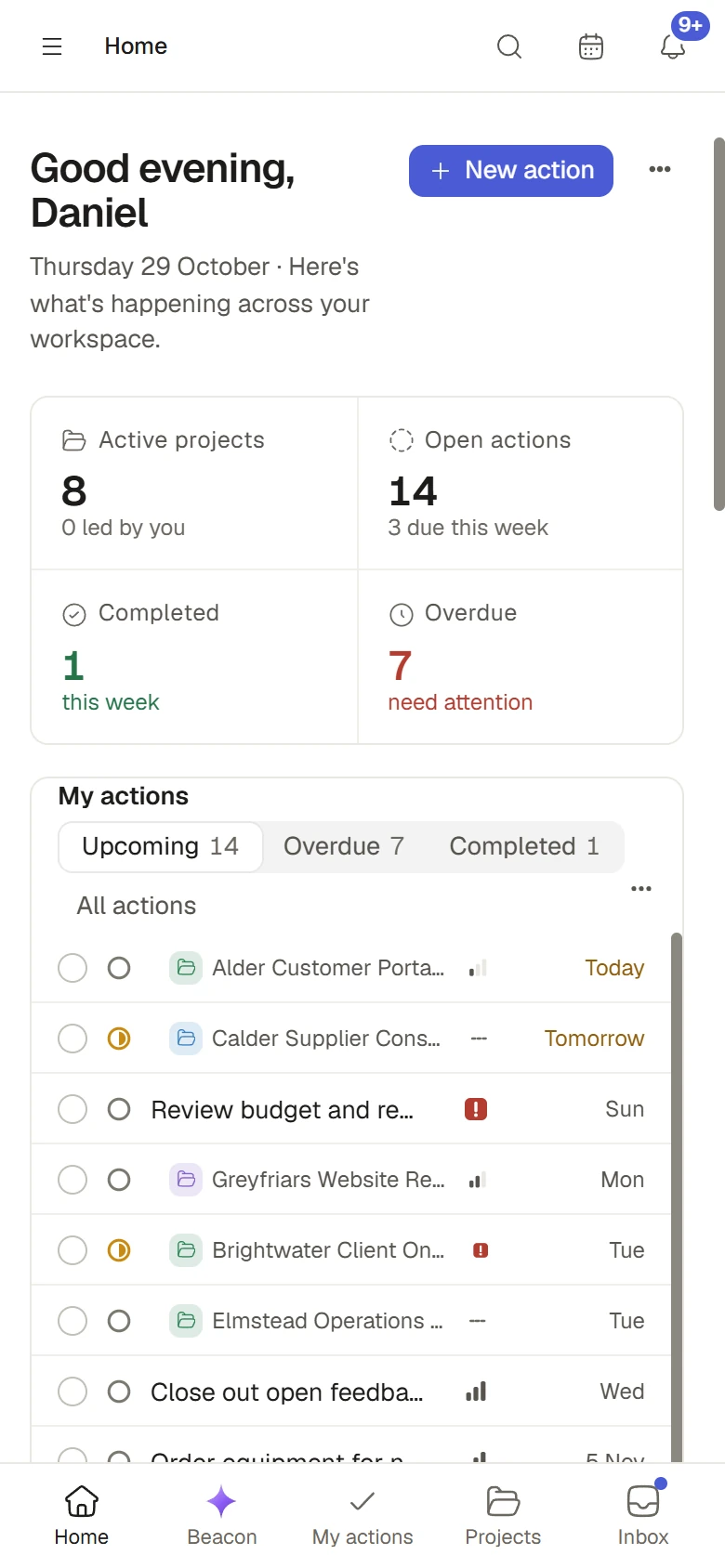
Task: Open the calendar icon in header
Action: click(x=591, y=46)
